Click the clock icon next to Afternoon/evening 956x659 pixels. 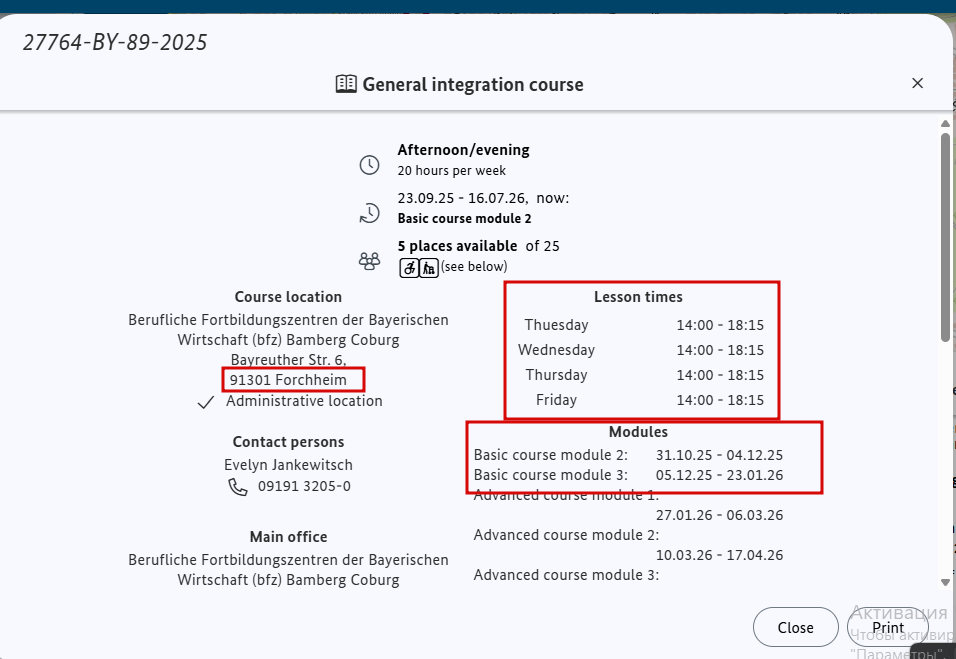pos(369,165)
